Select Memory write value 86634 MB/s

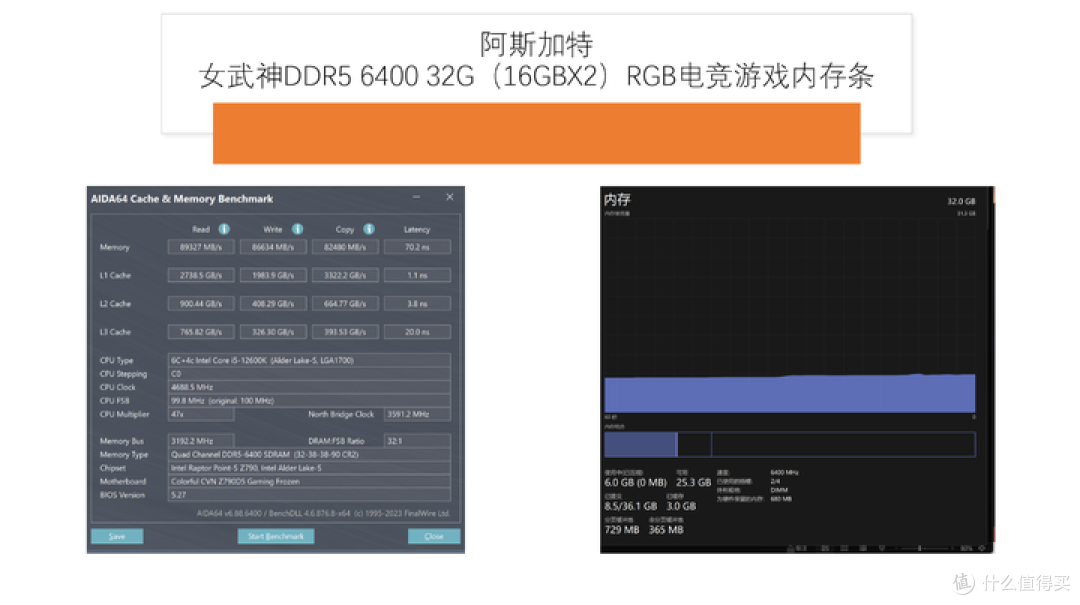pos(273,247)
